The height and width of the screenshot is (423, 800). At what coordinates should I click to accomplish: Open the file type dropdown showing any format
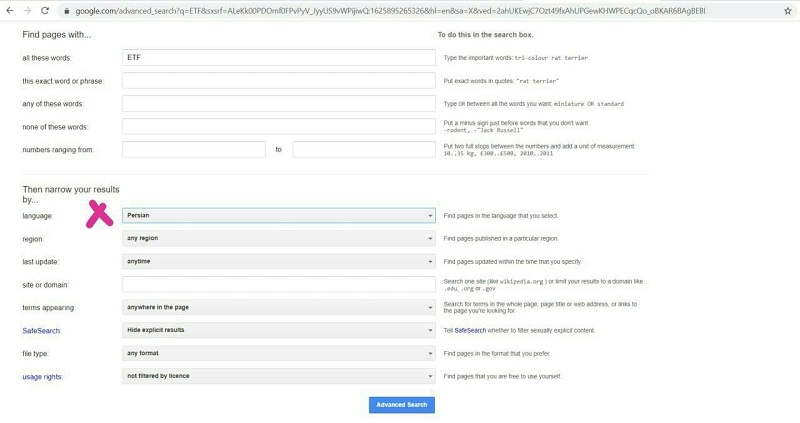pyautogui.click(x=279, y=353)
